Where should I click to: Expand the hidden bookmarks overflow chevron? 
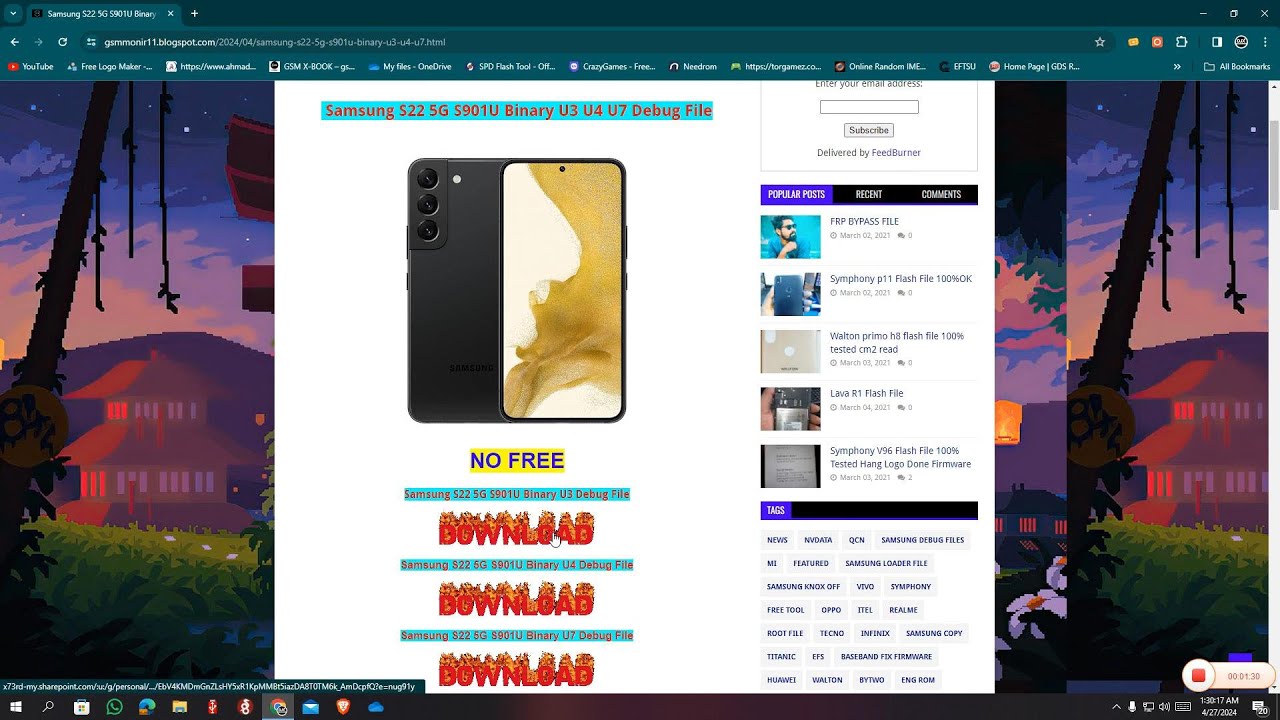click(1177, 67)
